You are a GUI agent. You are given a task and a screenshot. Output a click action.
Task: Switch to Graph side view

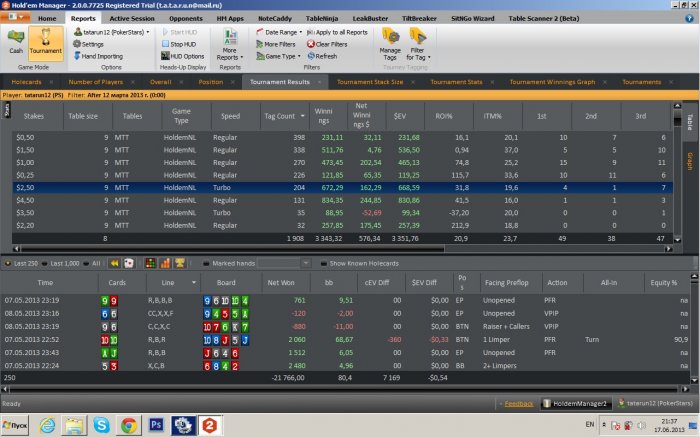point(690,161)
